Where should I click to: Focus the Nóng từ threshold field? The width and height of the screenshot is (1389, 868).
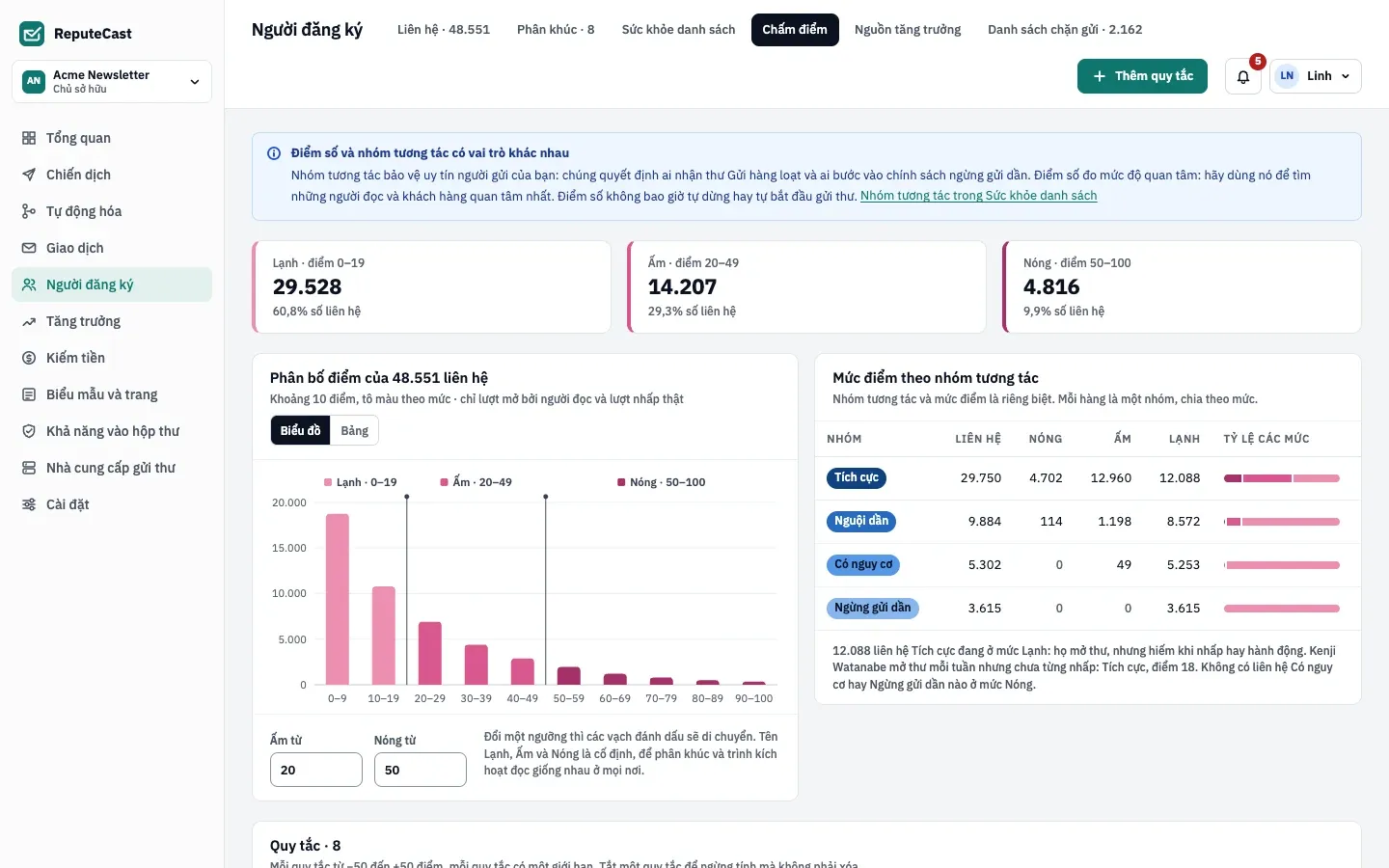pyautogui.click(x=421, y=770)
